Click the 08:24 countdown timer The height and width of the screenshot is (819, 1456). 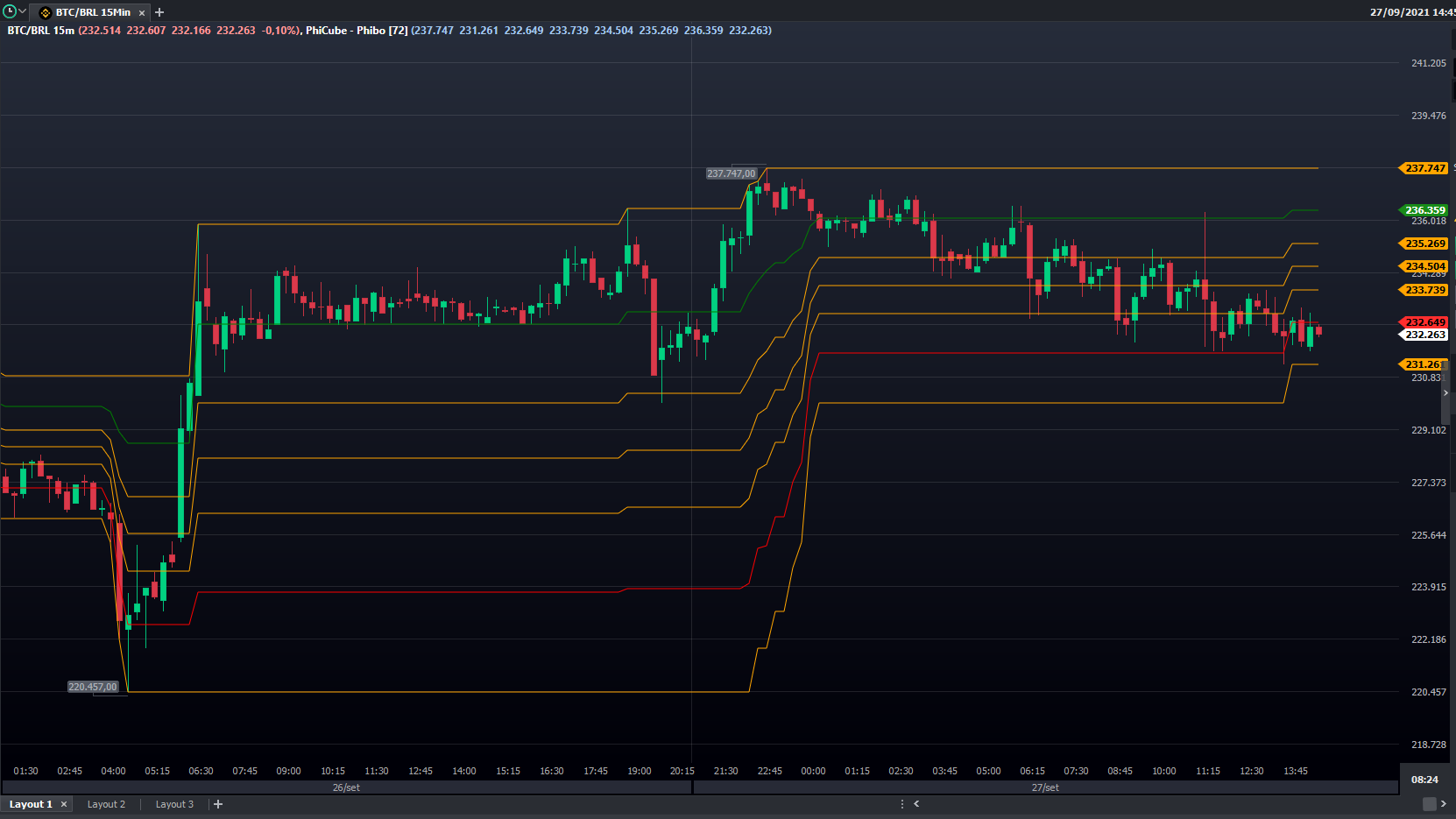[1424, 780]
